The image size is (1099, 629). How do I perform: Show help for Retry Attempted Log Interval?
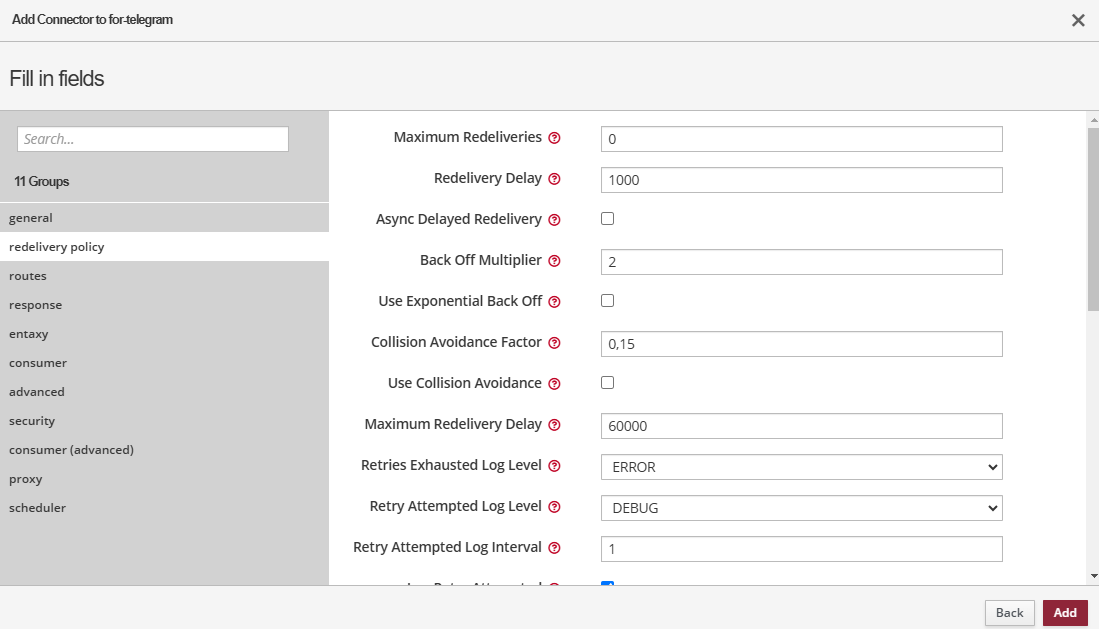pyautogui.click(x=554, y=548)
